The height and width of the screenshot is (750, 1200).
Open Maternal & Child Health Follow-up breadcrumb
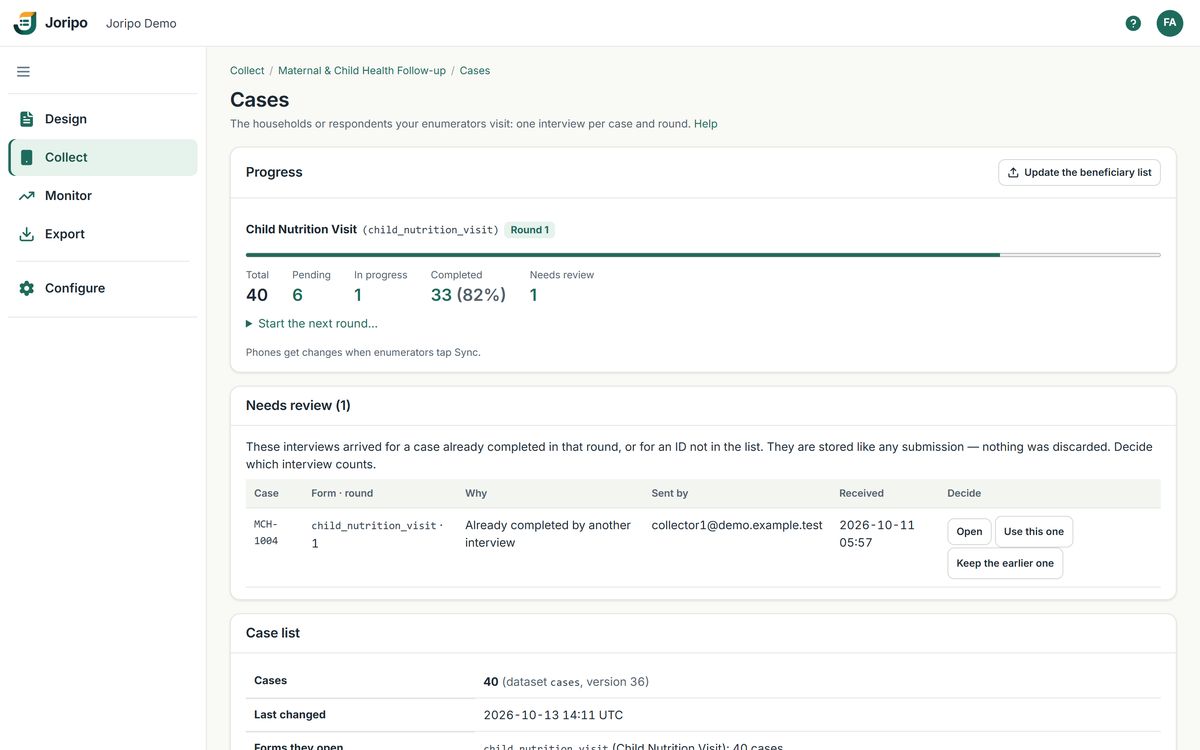362,71
